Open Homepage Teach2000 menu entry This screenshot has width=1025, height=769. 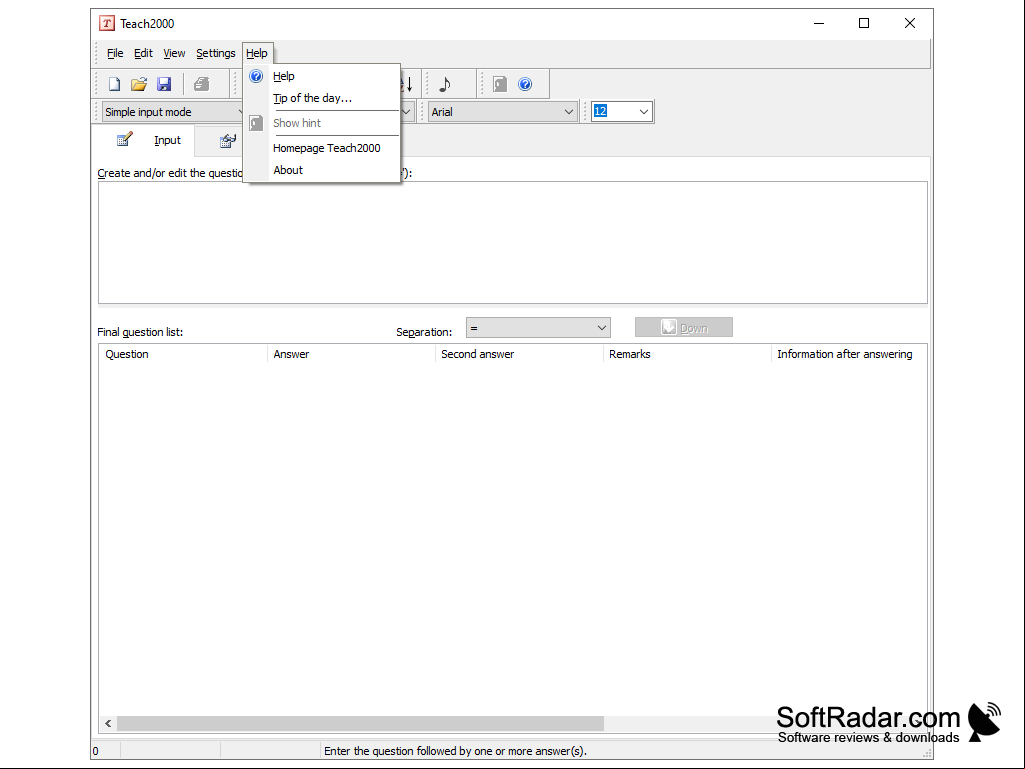click(321, 148)
